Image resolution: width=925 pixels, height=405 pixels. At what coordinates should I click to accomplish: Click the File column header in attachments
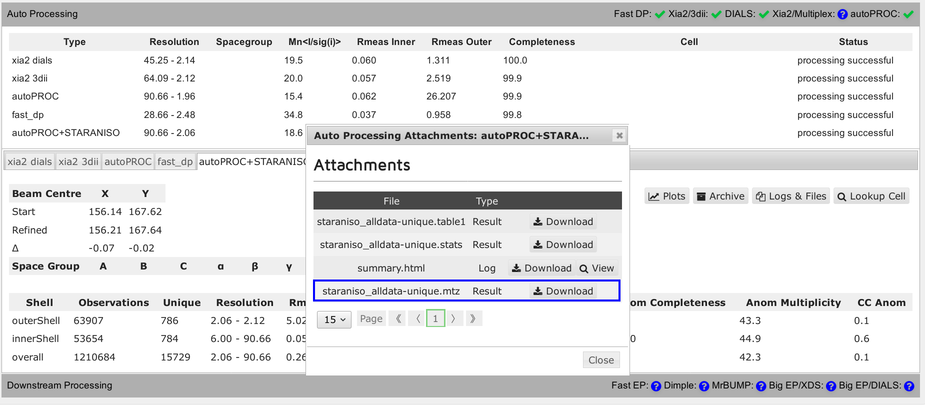[391, 201]
